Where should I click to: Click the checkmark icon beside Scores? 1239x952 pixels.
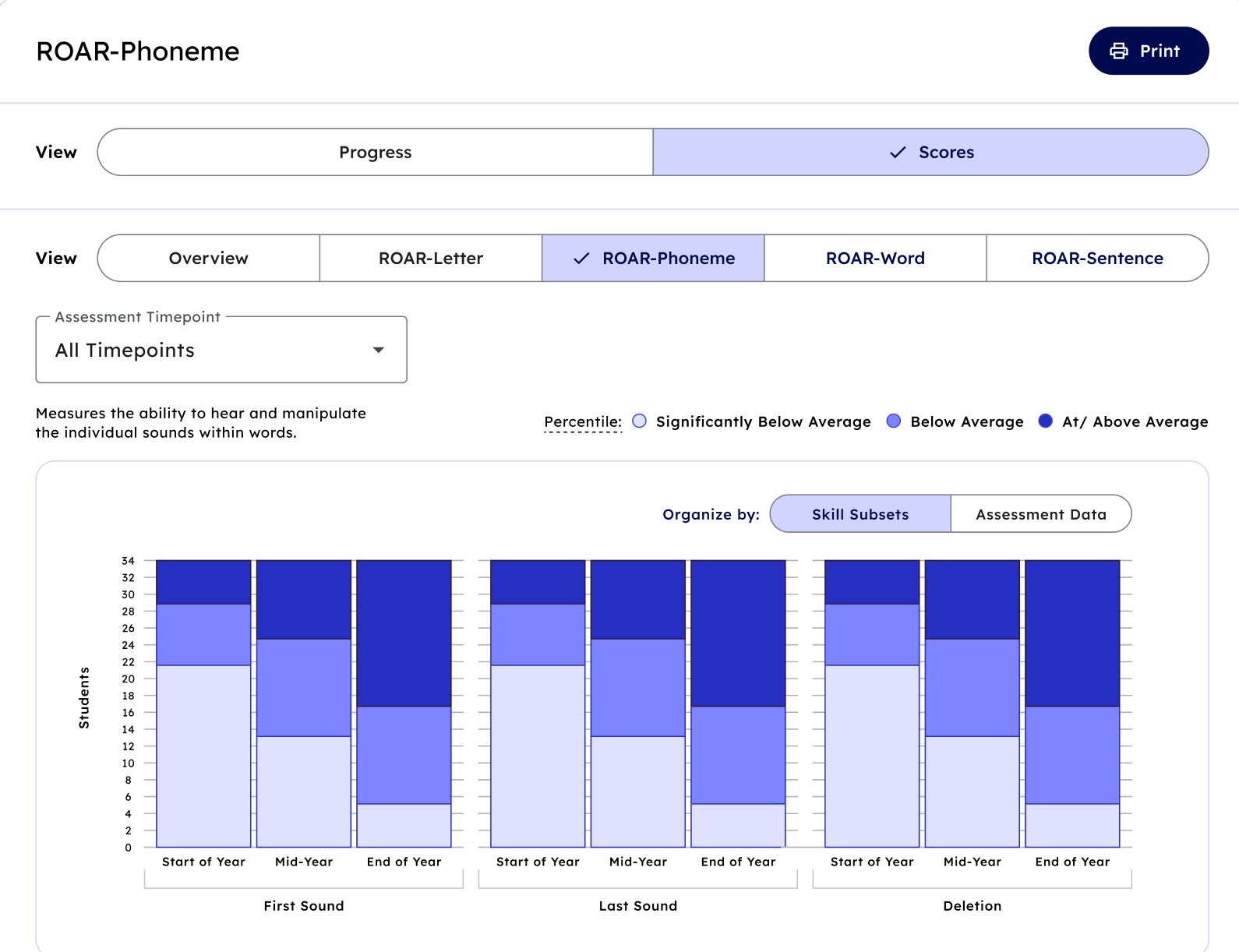click(898, 153)
